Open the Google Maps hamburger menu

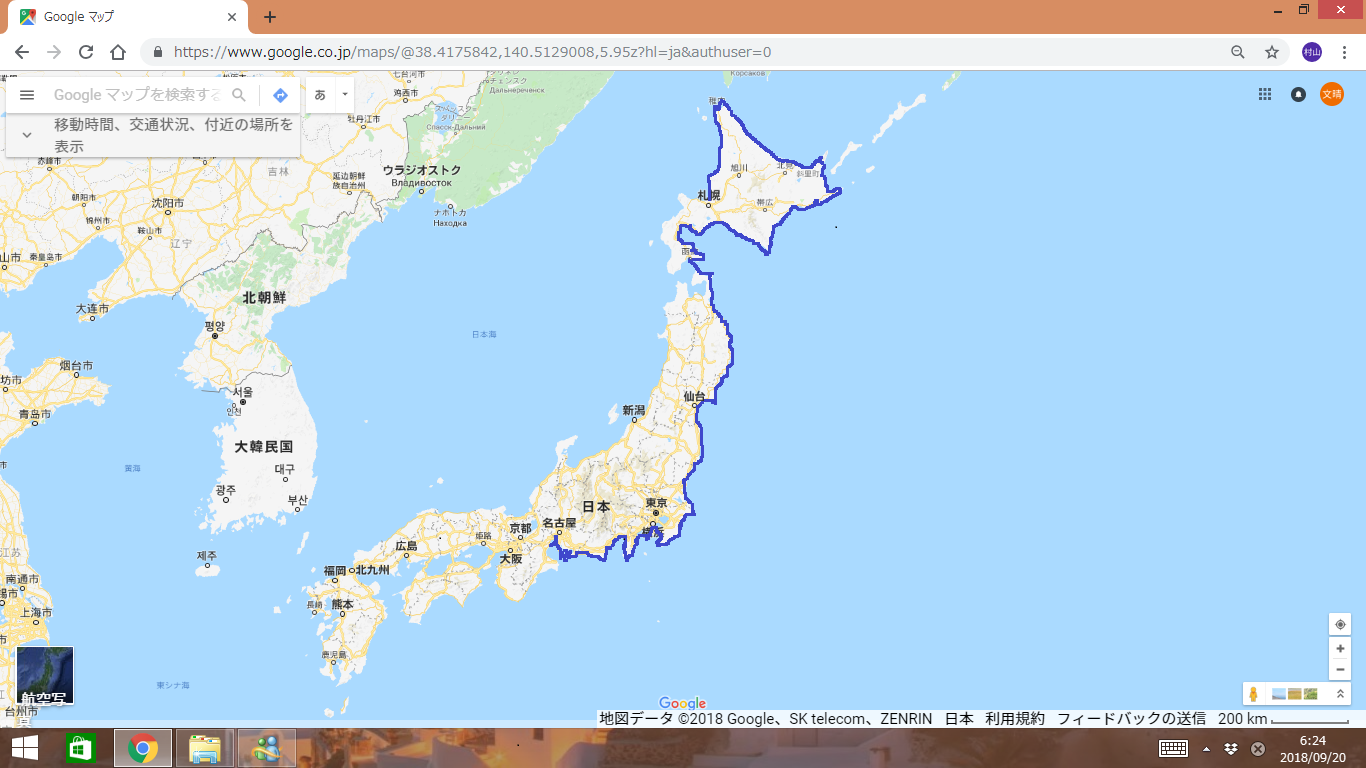point(27,95)
